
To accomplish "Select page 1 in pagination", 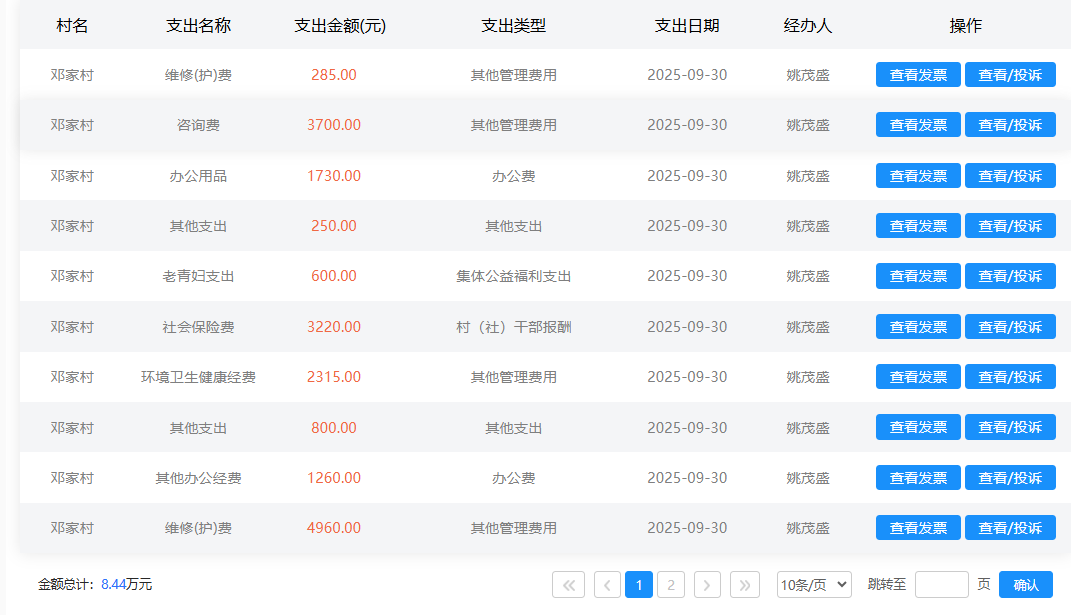I will point(639,585).
